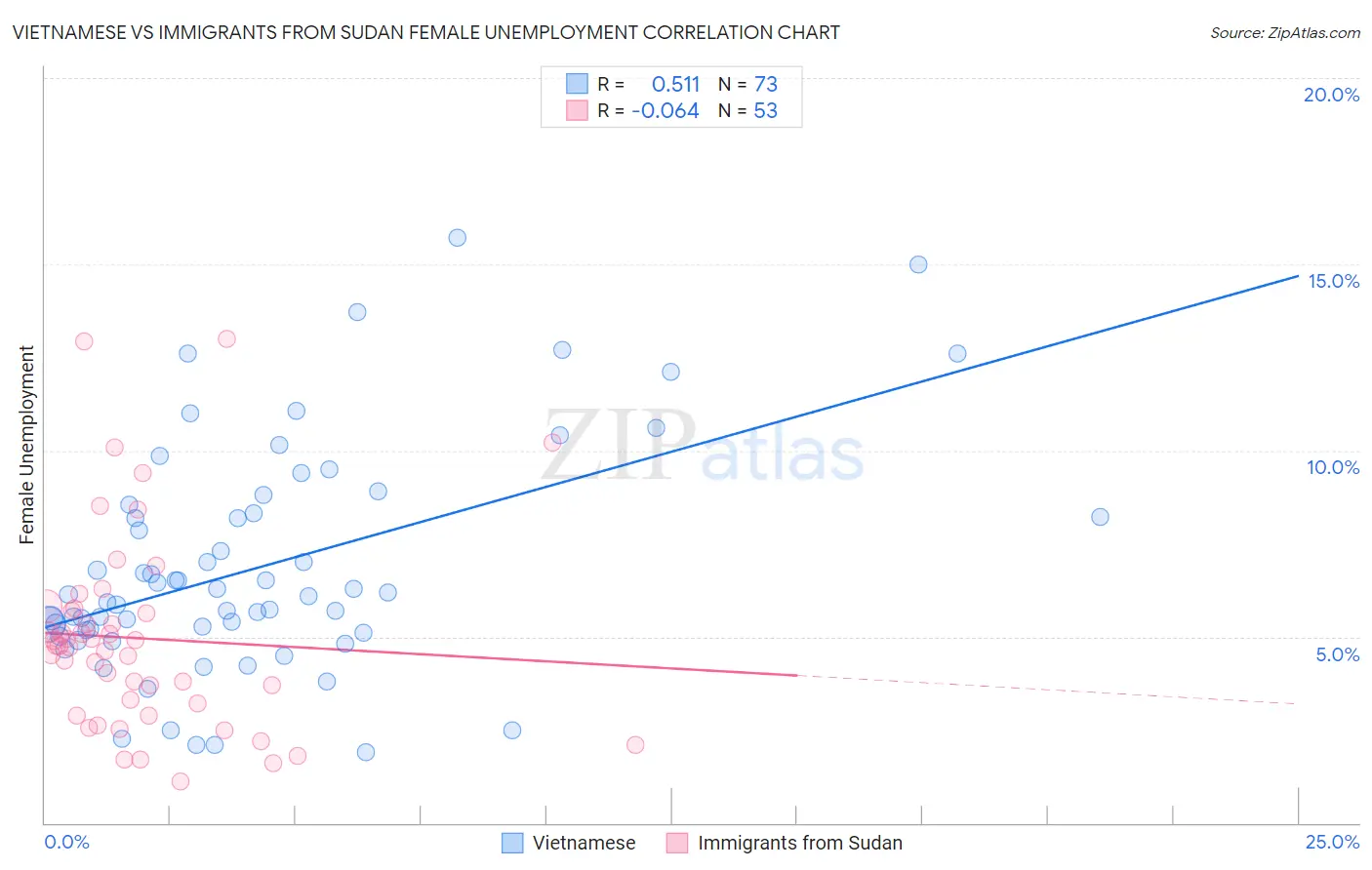Open the ZipAtlas.com source link

pos(1285,32)
